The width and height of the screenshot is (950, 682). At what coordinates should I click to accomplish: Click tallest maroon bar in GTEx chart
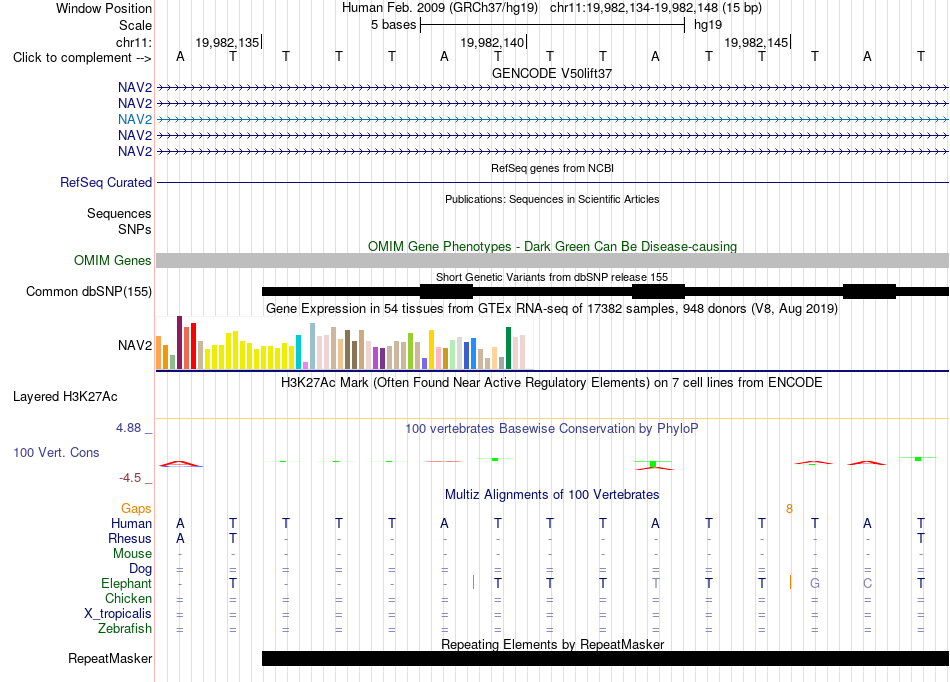[179, 342]
